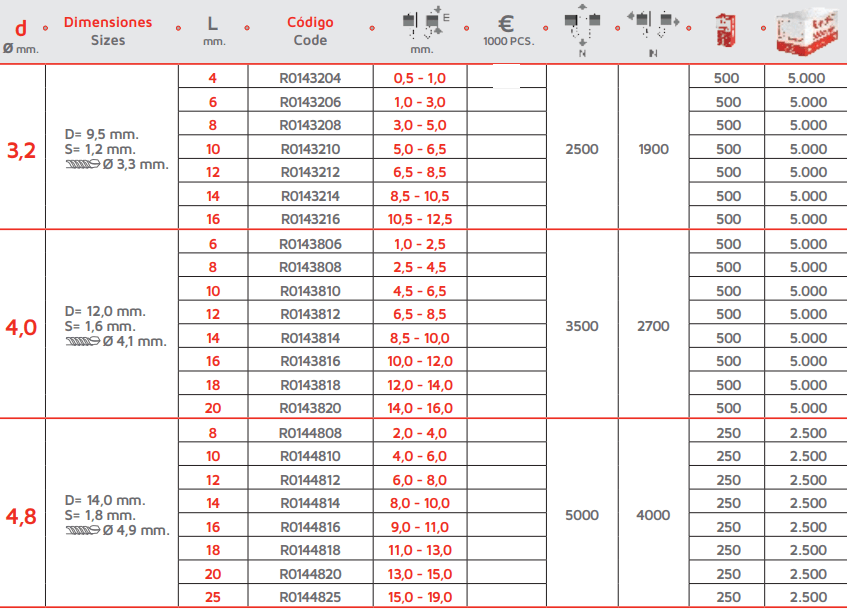Click the large carton packaging icon
Viewport: 847px width, 610px height.
pos(808,30)
